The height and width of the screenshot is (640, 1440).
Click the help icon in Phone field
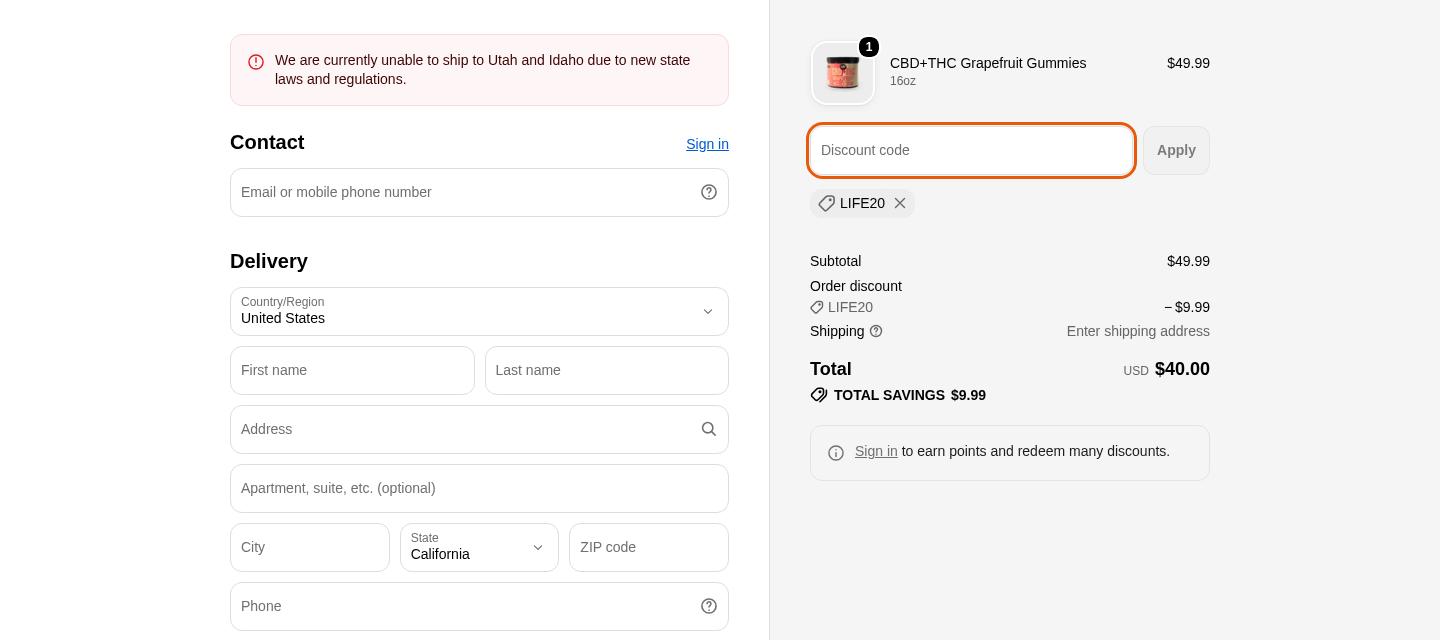coord(709,606)
